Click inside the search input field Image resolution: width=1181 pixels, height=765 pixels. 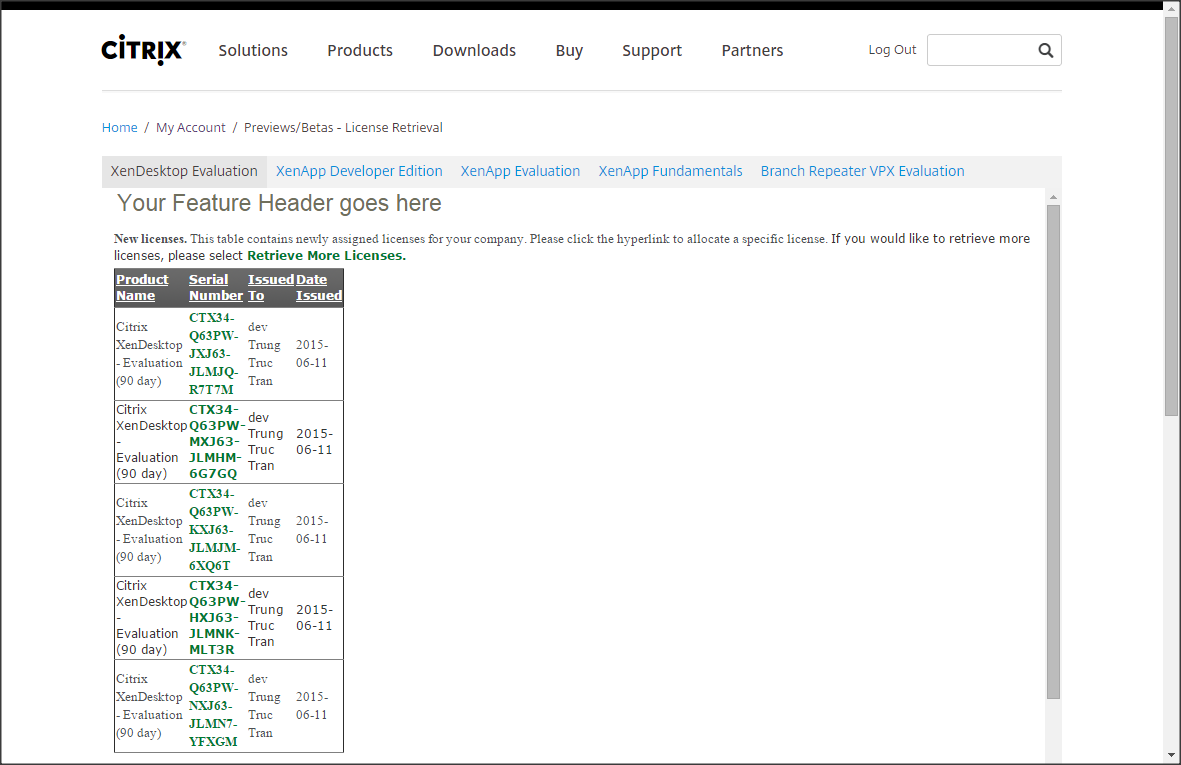[980, 50]
